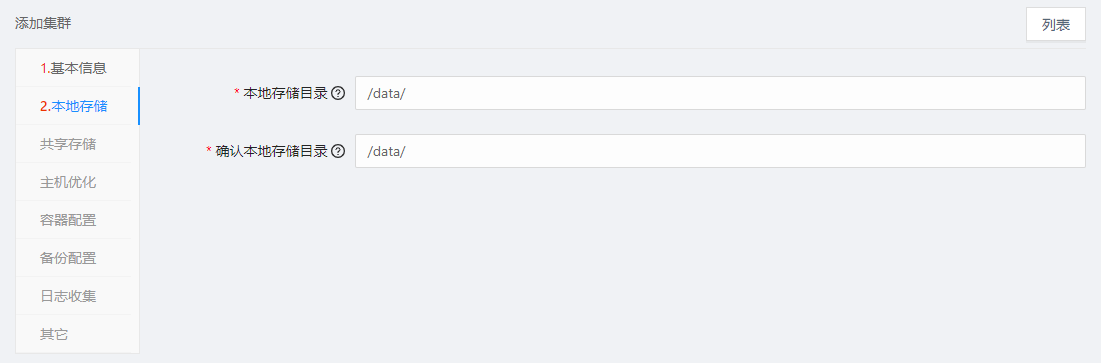Focus the 确认本地存储目录 input field

pos(720,151)
